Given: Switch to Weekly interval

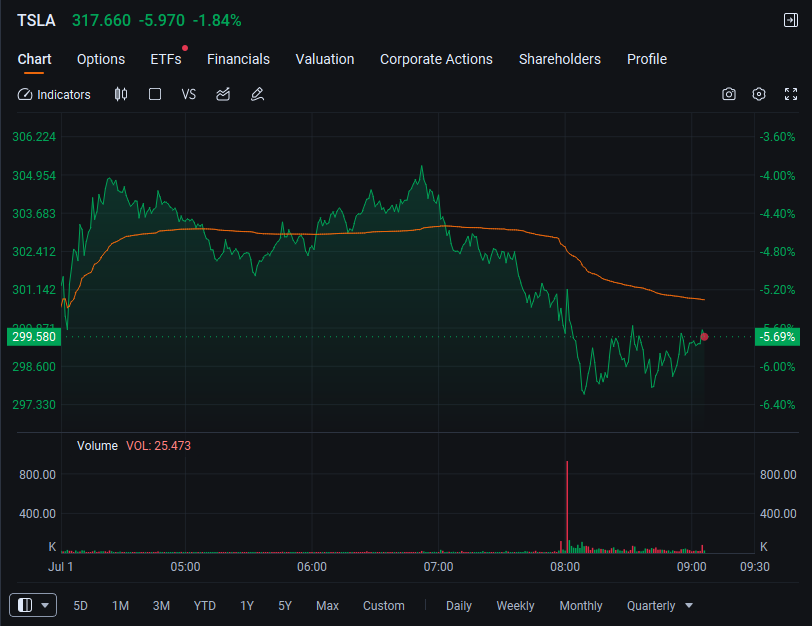Looking at the screenshot, I should click(x=515, y=606).
